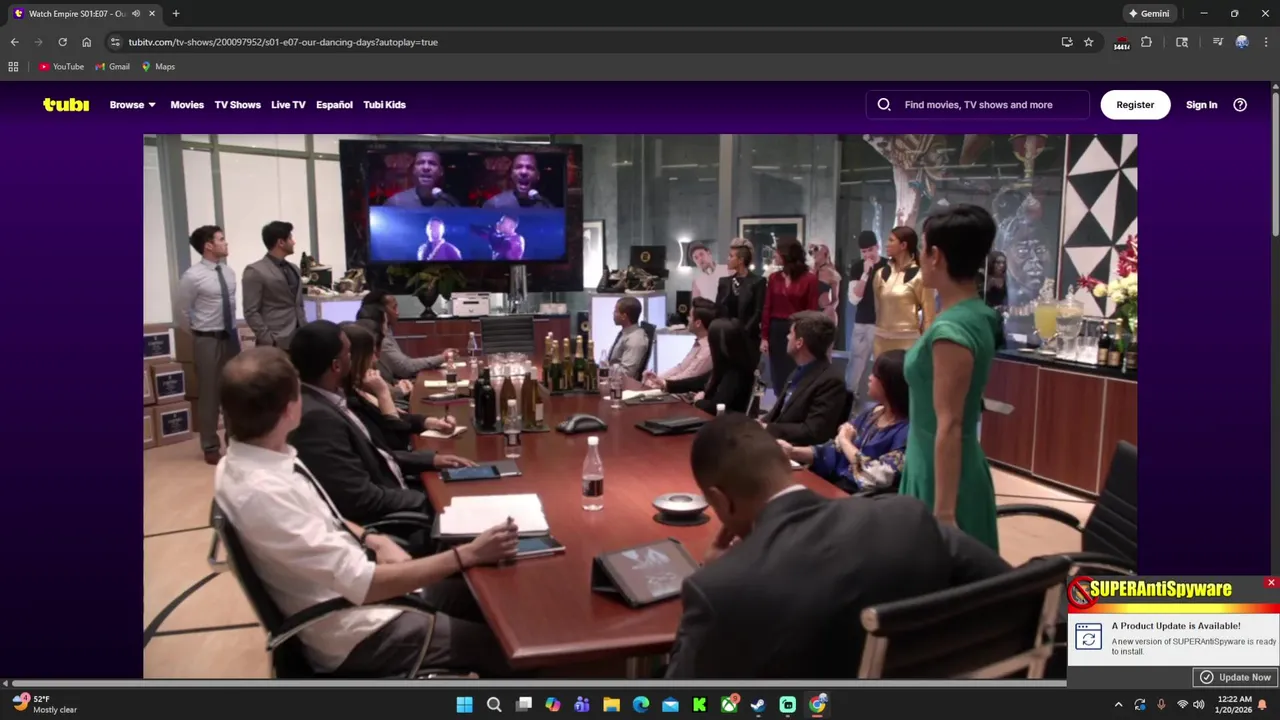
Task: Open the green K app on taskbar
Action: coord(700,705)
